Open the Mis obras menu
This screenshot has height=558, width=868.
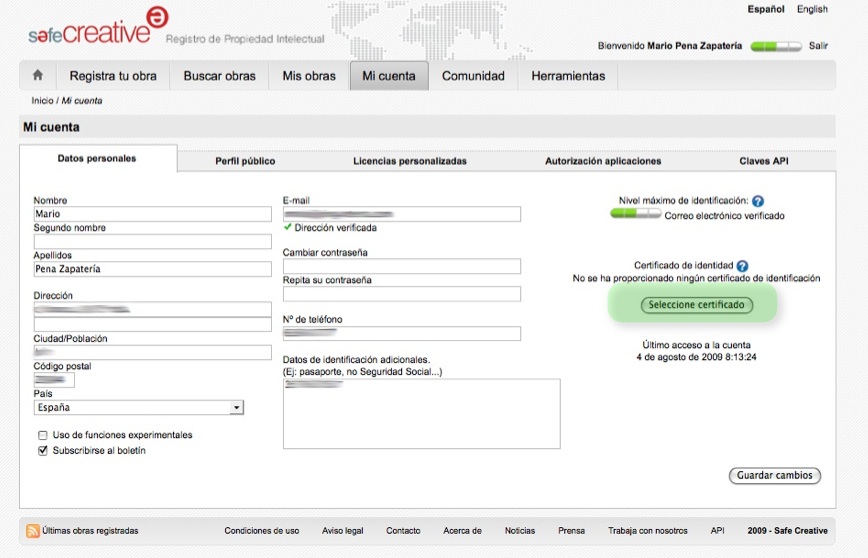(x=309, y=76)
